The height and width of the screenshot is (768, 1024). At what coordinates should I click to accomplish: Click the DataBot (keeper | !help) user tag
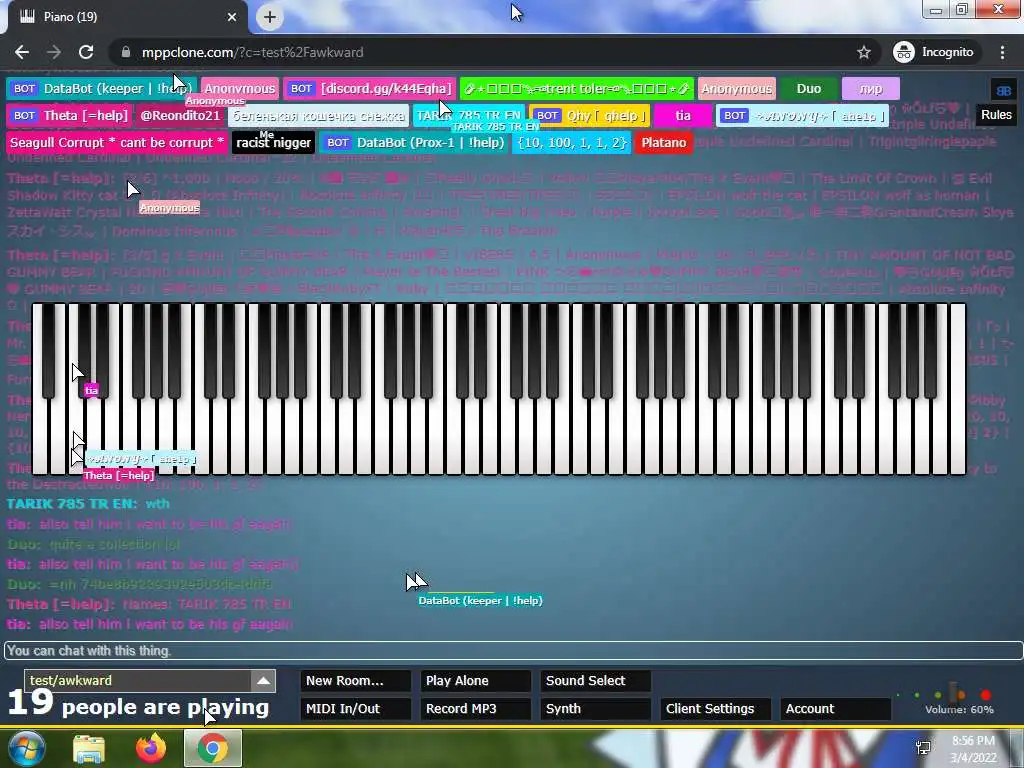point(102,89)
